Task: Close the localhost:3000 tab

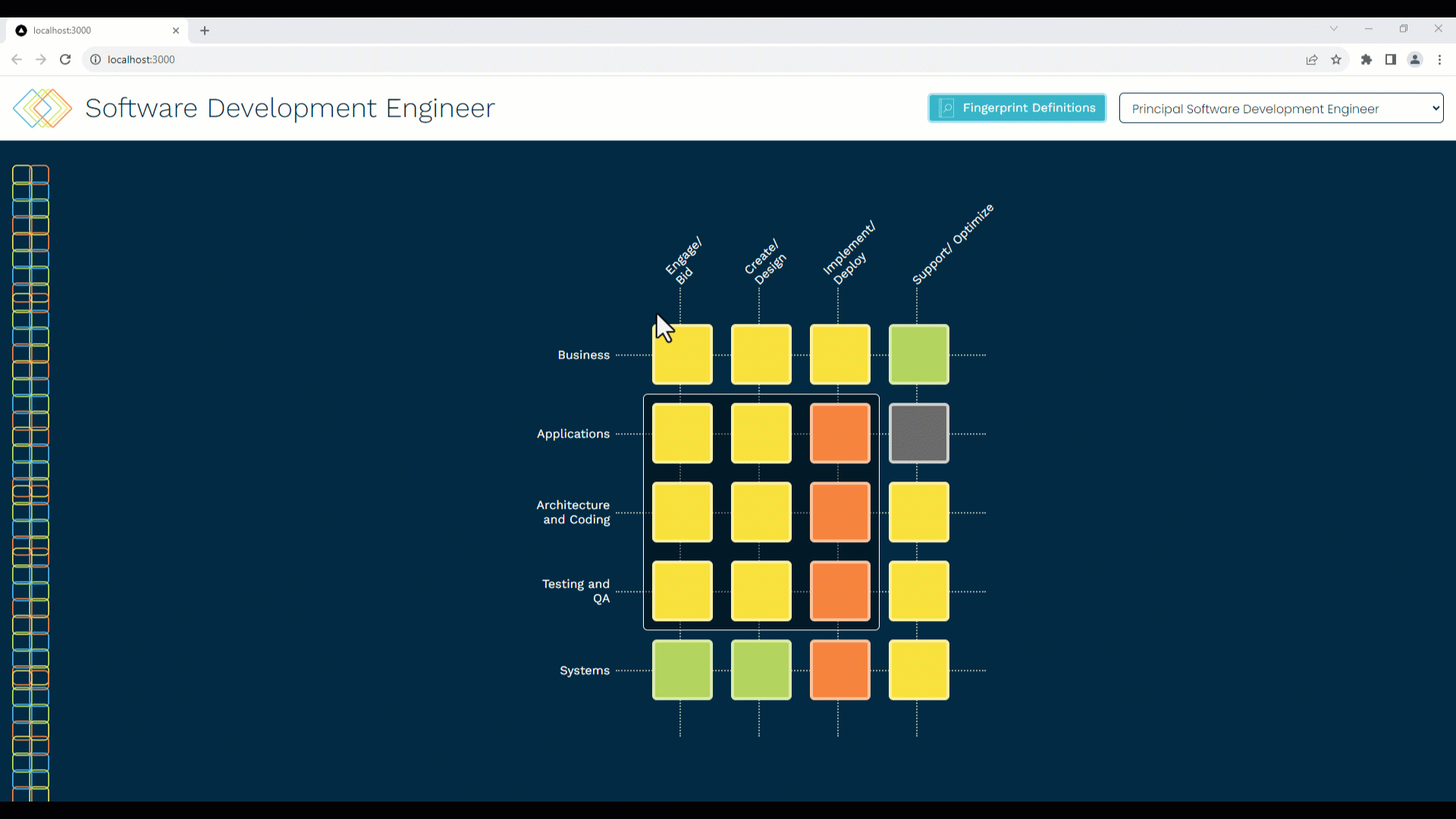Action: click(176, 30)
